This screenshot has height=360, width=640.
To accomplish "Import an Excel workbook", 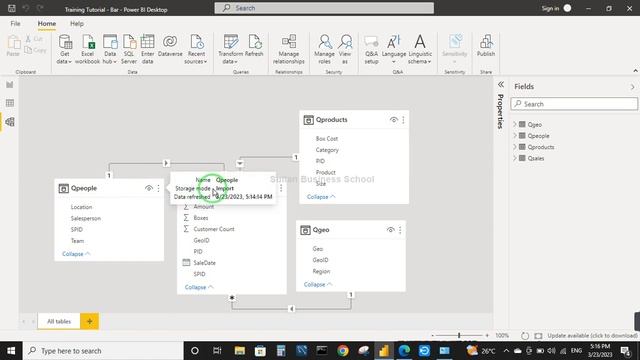I will click(x=87, y=49).
